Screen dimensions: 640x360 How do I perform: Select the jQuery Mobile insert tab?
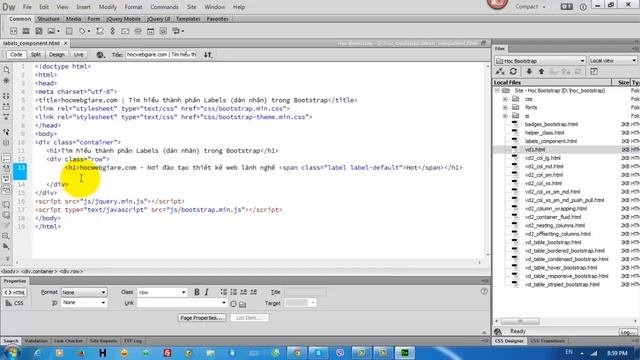(123, 19)
